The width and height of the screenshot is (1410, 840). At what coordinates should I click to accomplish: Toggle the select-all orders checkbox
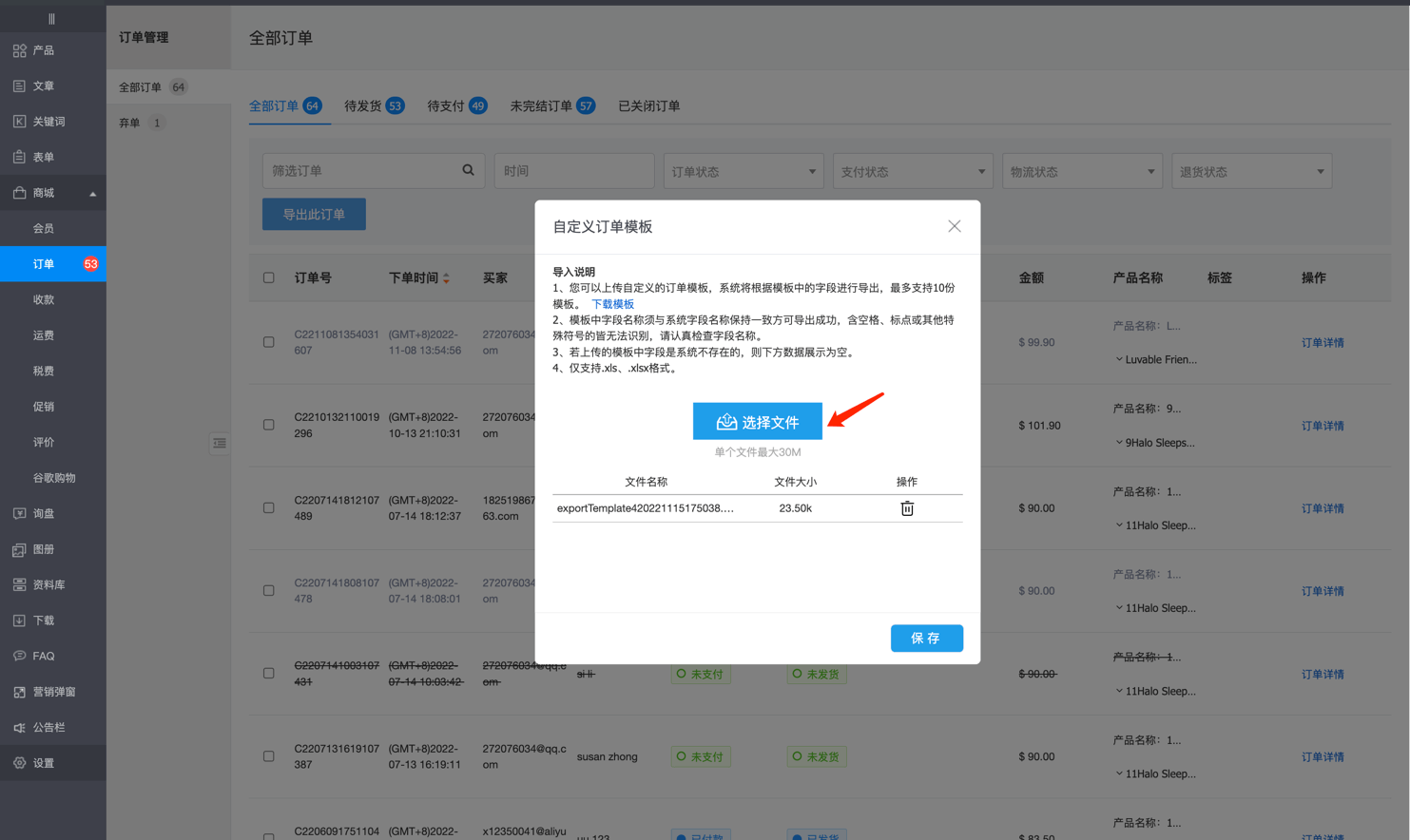point(269,277)
